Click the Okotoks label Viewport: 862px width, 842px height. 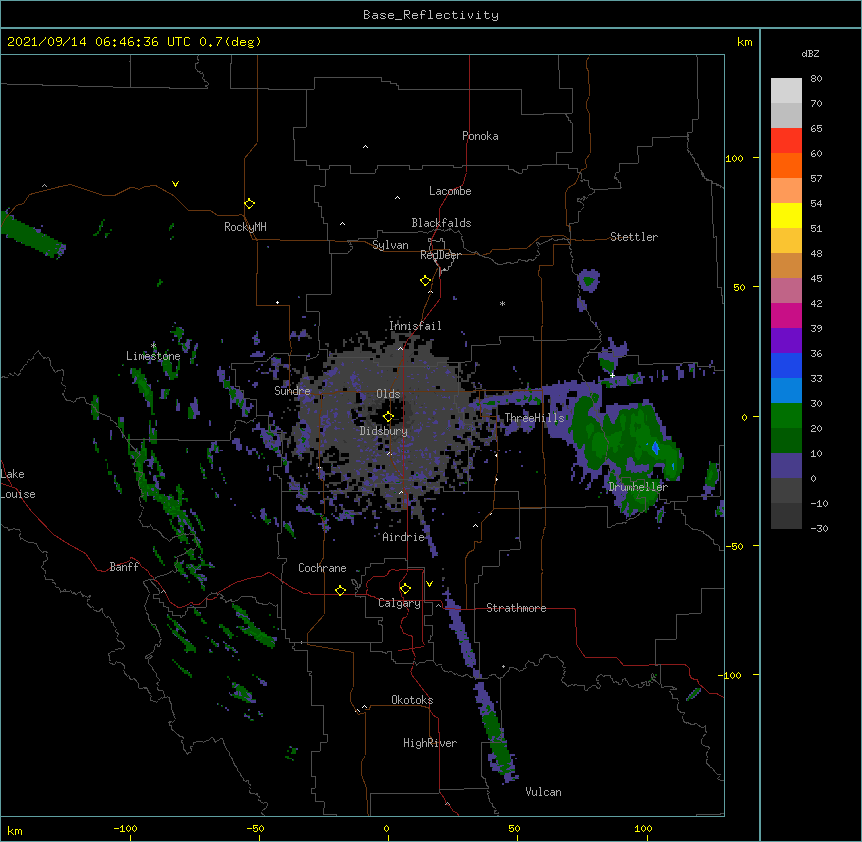(x=412, y=700)
